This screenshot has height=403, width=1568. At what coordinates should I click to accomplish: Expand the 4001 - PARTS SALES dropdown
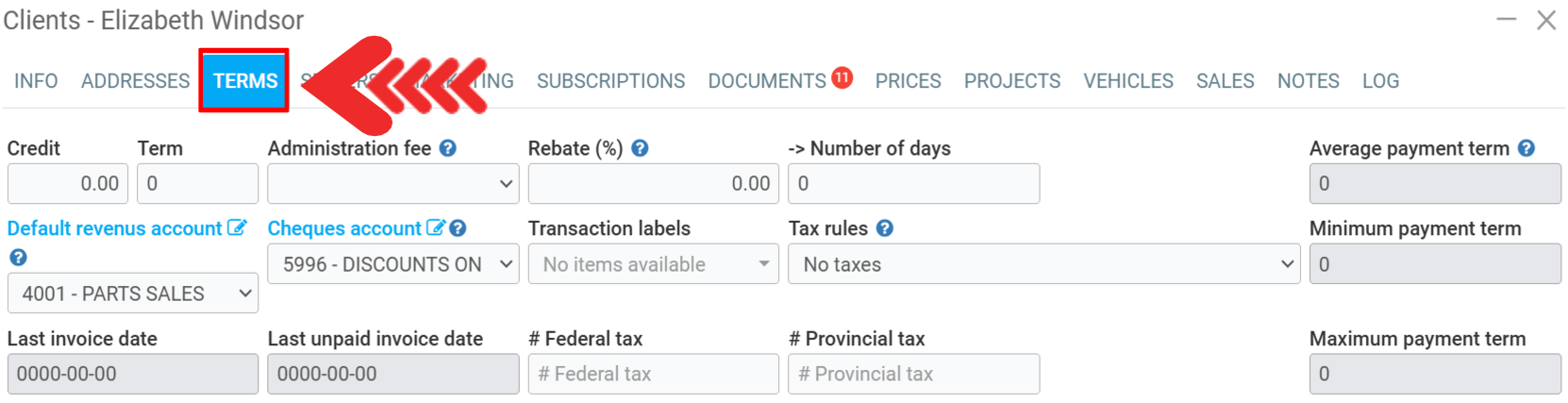(132, 294)
